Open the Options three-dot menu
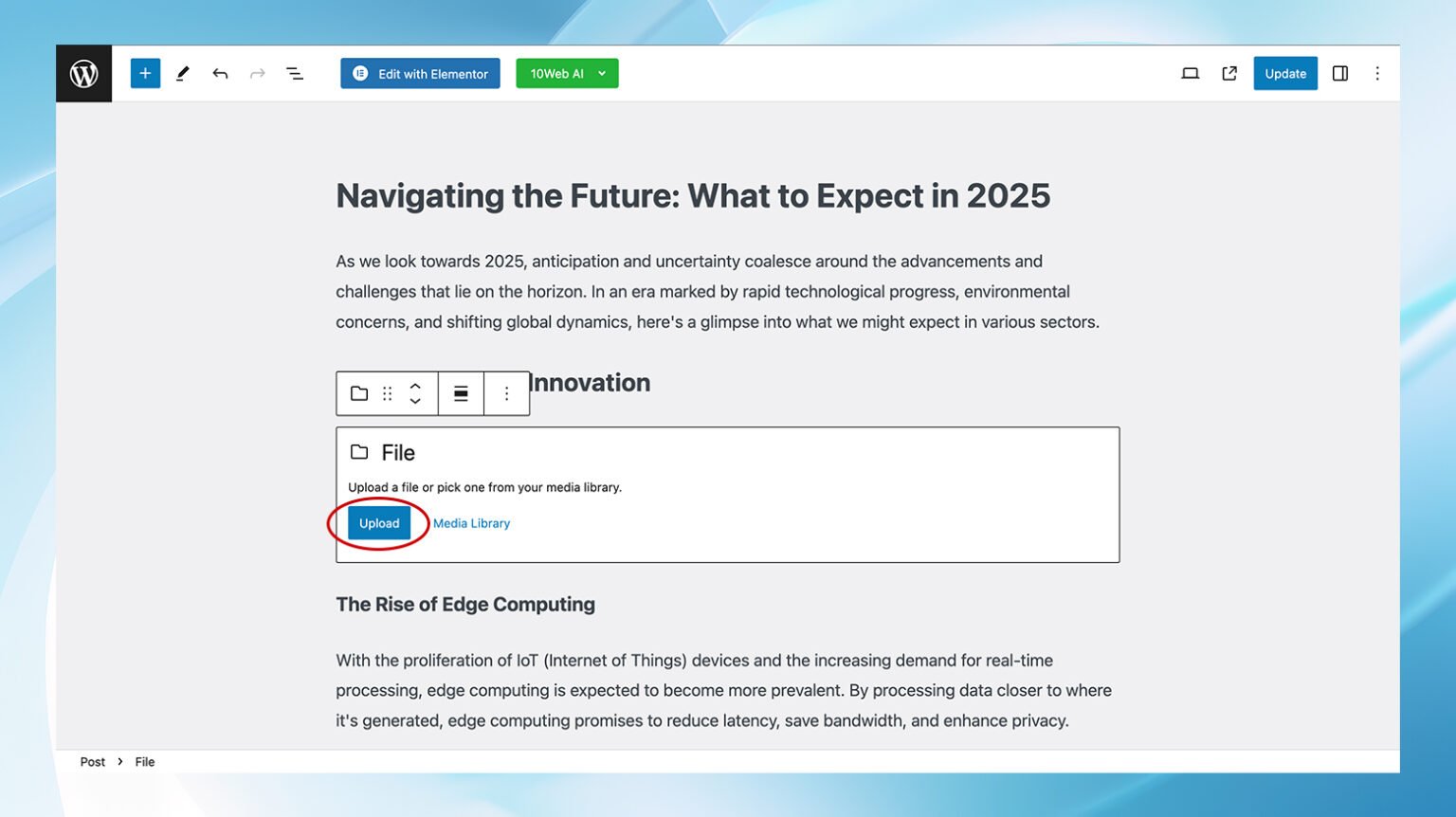The height and width of the screenshot is (817, 1456). 1377,74
